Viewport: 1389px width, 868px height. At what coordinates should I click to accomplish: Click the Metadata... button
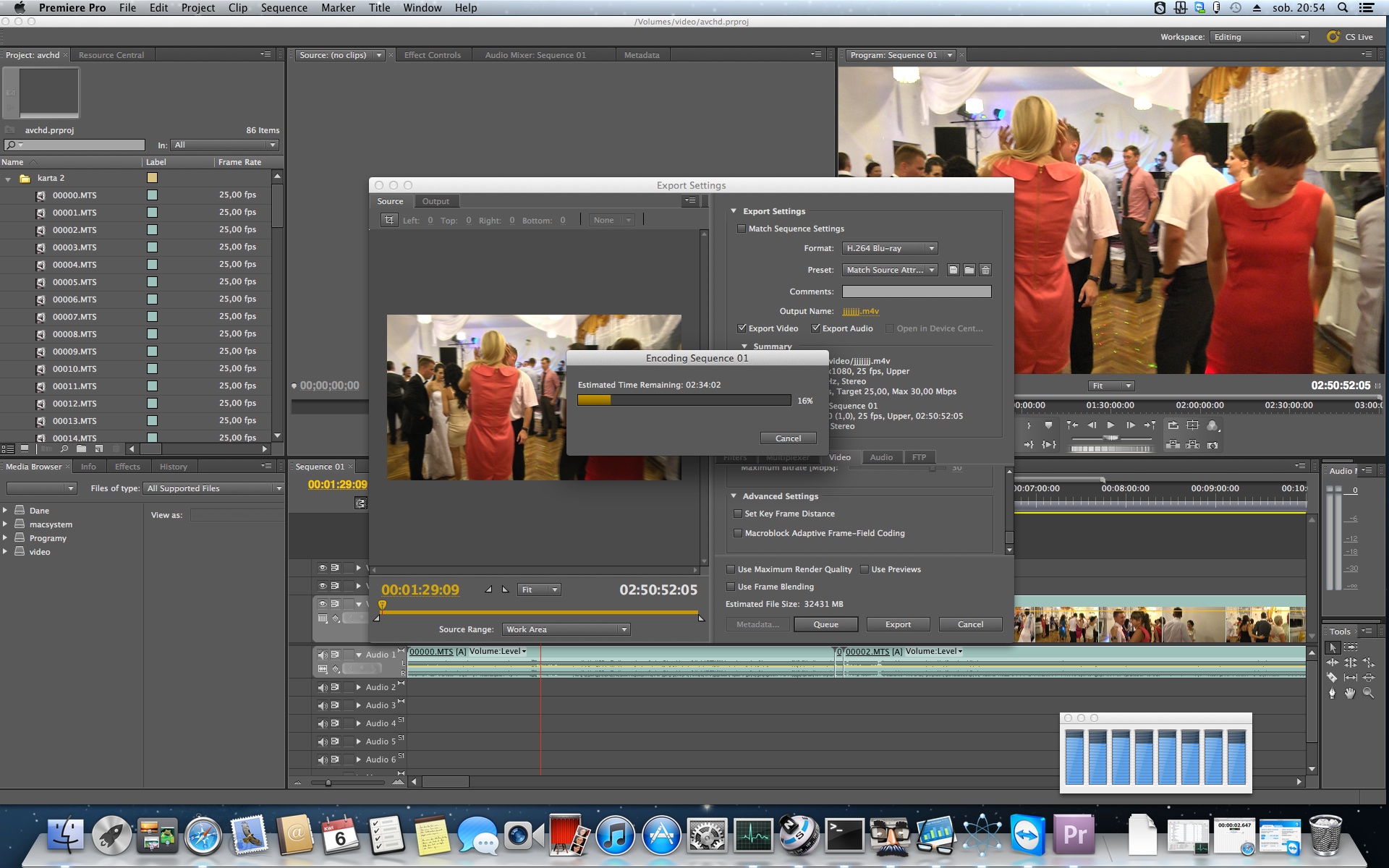pyautogui.click(x=757, y=624)
